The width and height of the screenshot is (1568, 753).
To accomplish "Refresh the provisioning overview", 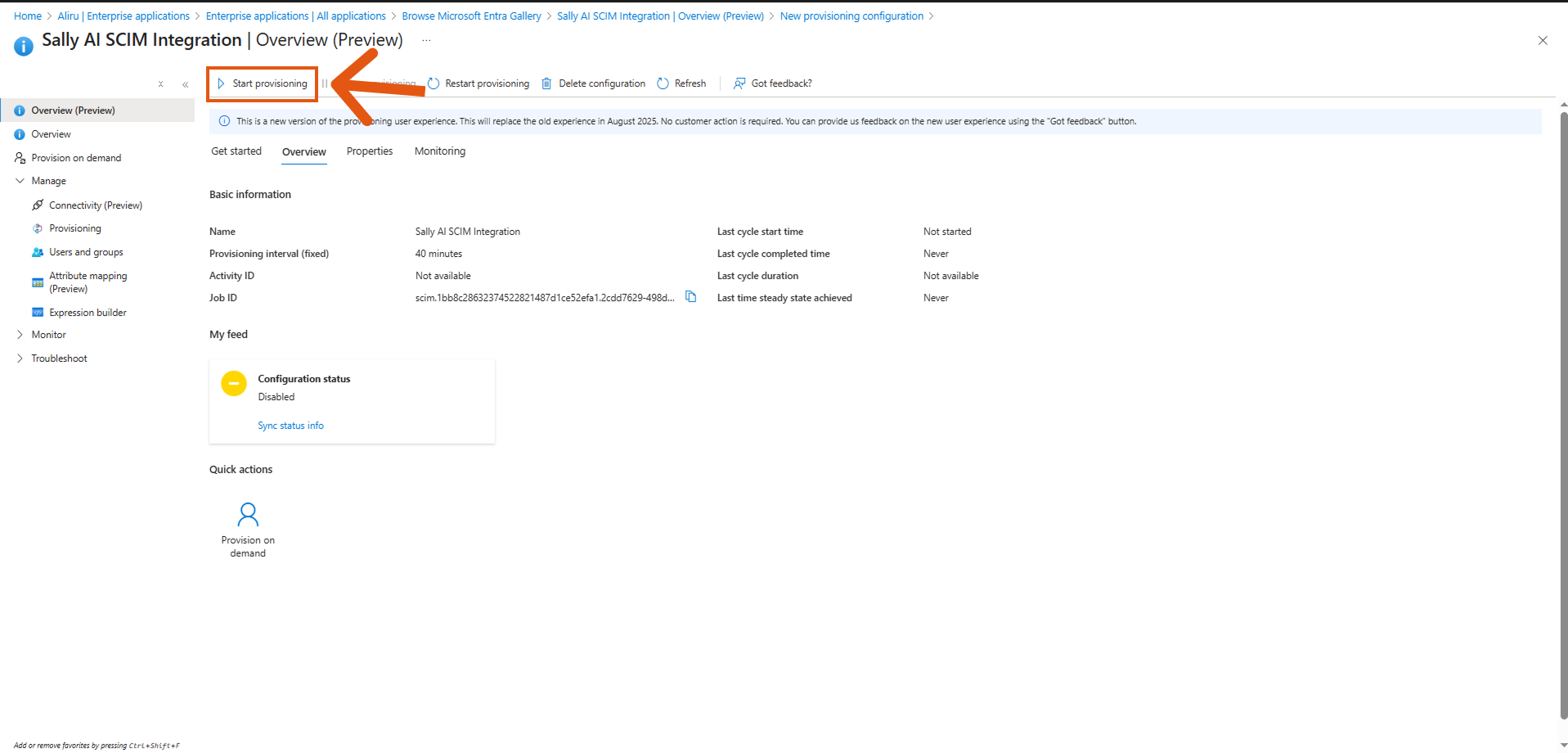I will [681, 83].
